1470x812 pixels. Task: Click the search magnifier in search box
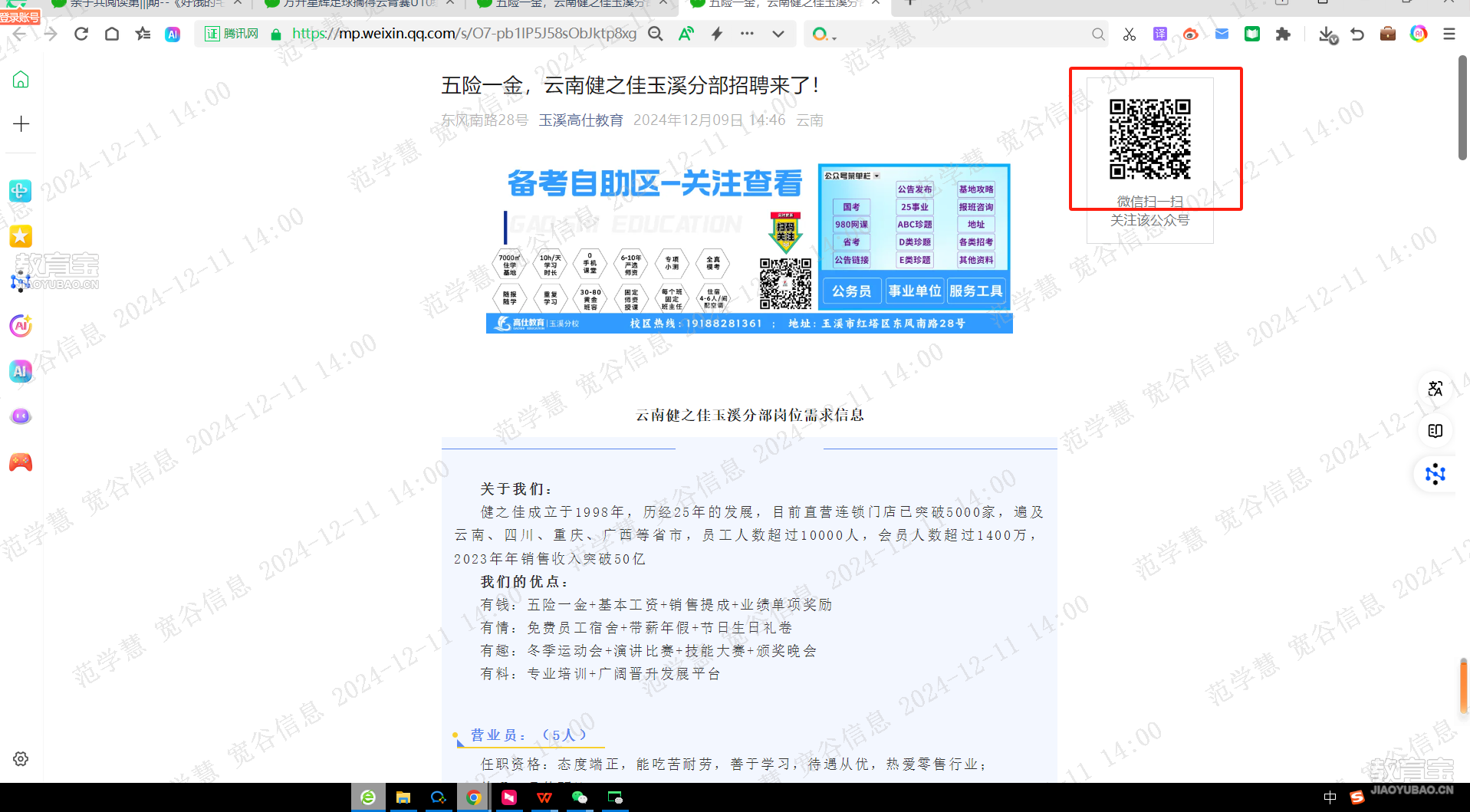pyautogui.click(x=1098, y=34)
